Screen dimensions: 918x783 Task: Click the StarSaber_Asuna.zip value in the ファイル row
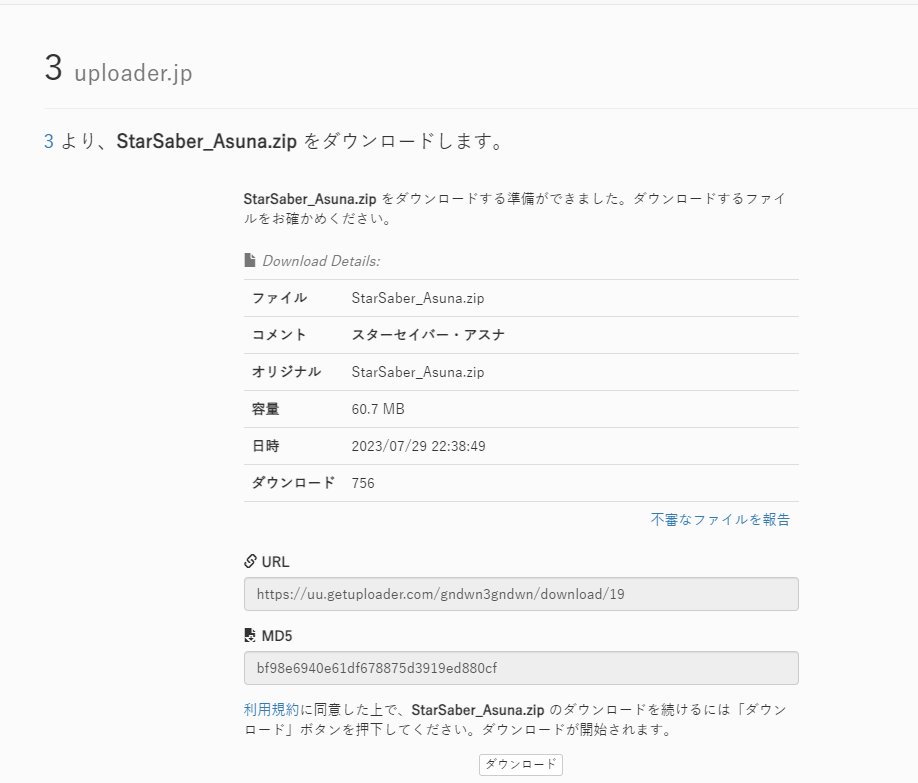point(417,298)
